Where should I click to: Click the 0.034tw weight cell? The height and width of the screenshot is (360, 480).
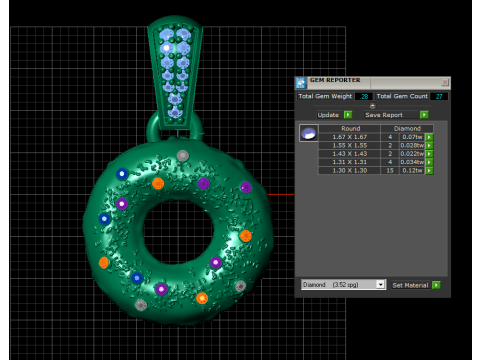pyautogui.click(x=412, y=162)
